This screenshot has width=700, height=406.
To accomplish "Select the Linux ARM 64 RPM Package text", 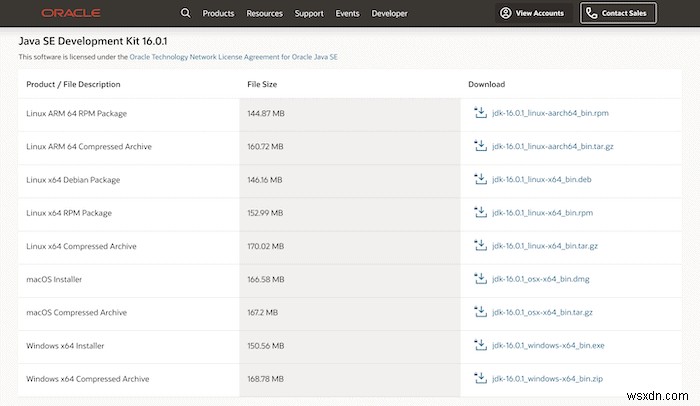I will point(76,113).
